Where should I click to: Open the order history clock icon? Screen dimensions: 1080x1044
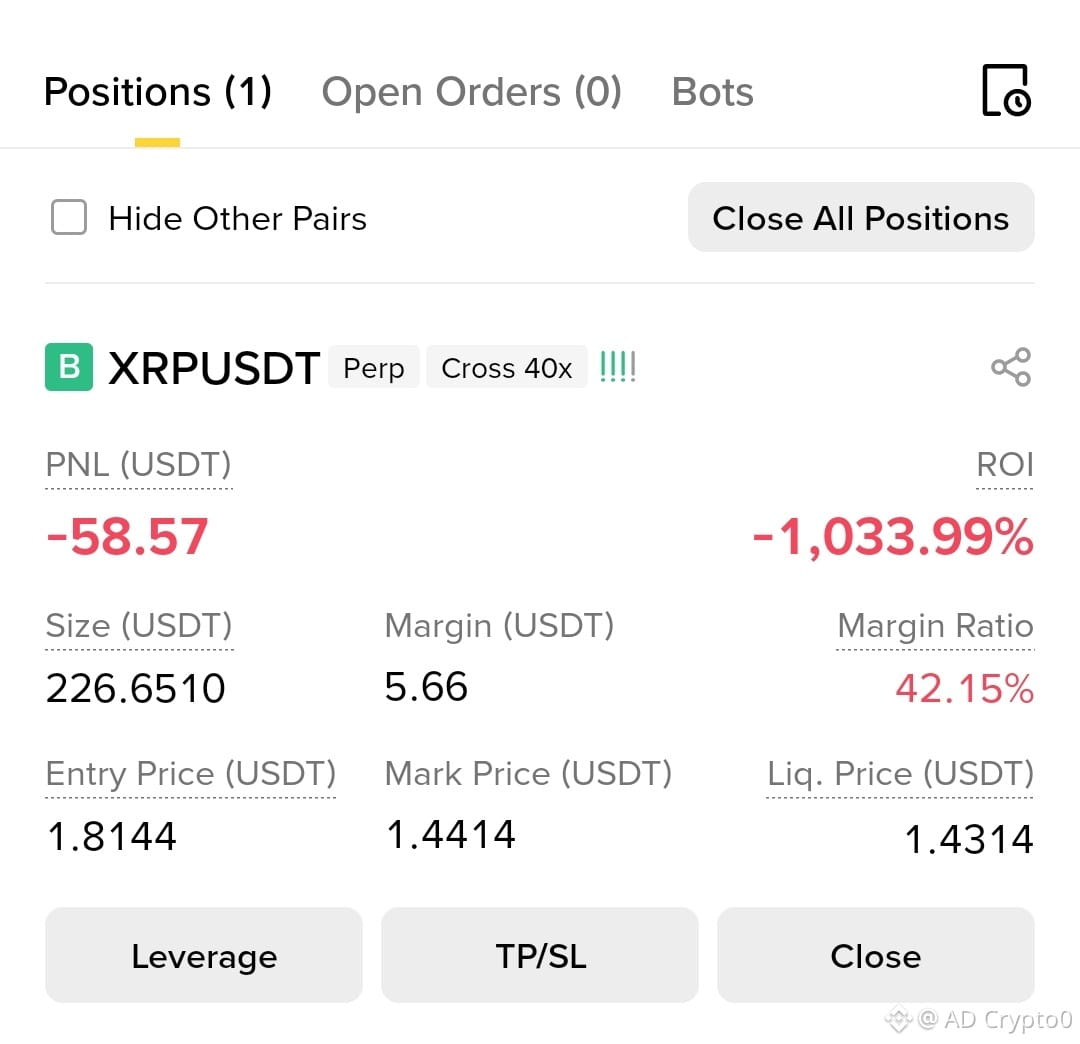(1006, 90)
